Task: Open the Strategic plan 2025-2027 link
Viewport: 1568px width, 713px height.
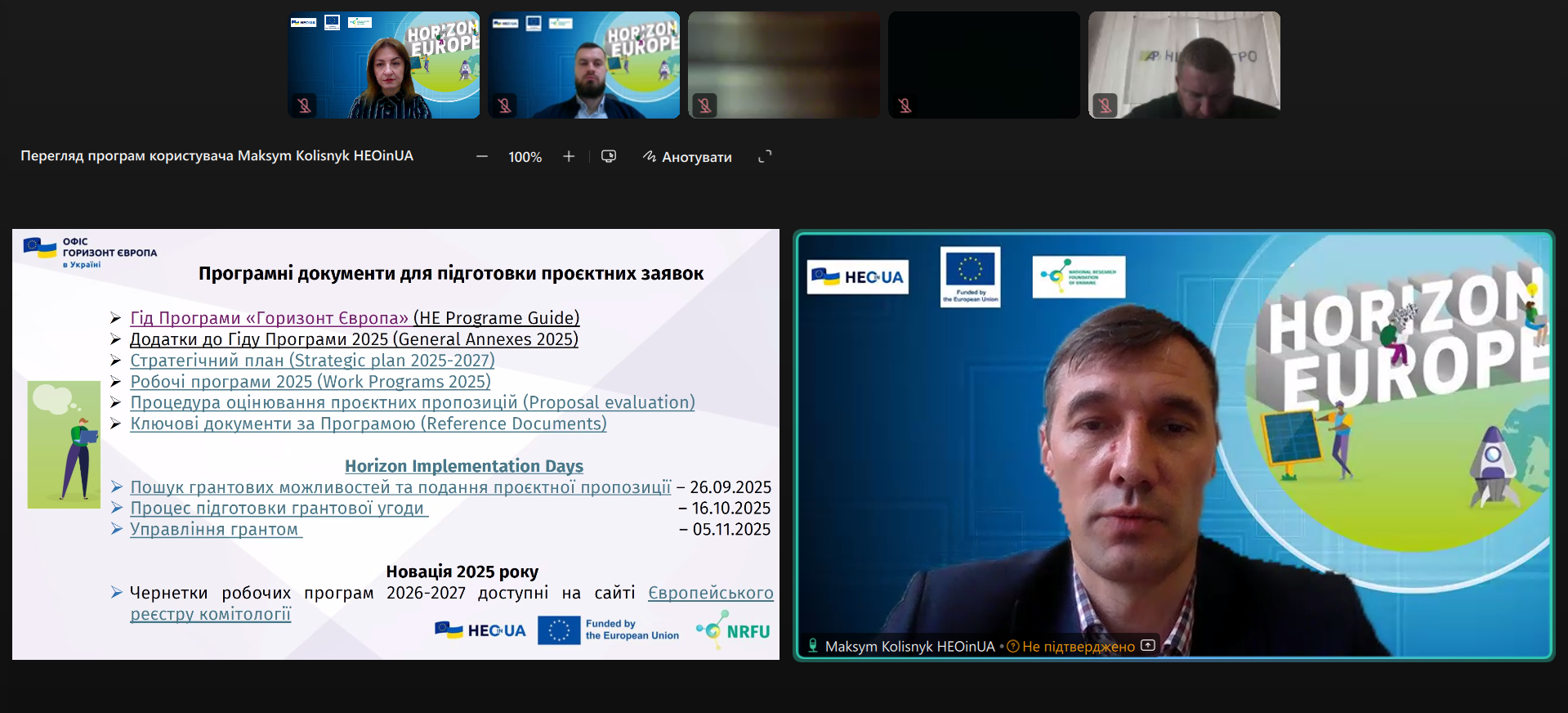Action: [312, 361]
